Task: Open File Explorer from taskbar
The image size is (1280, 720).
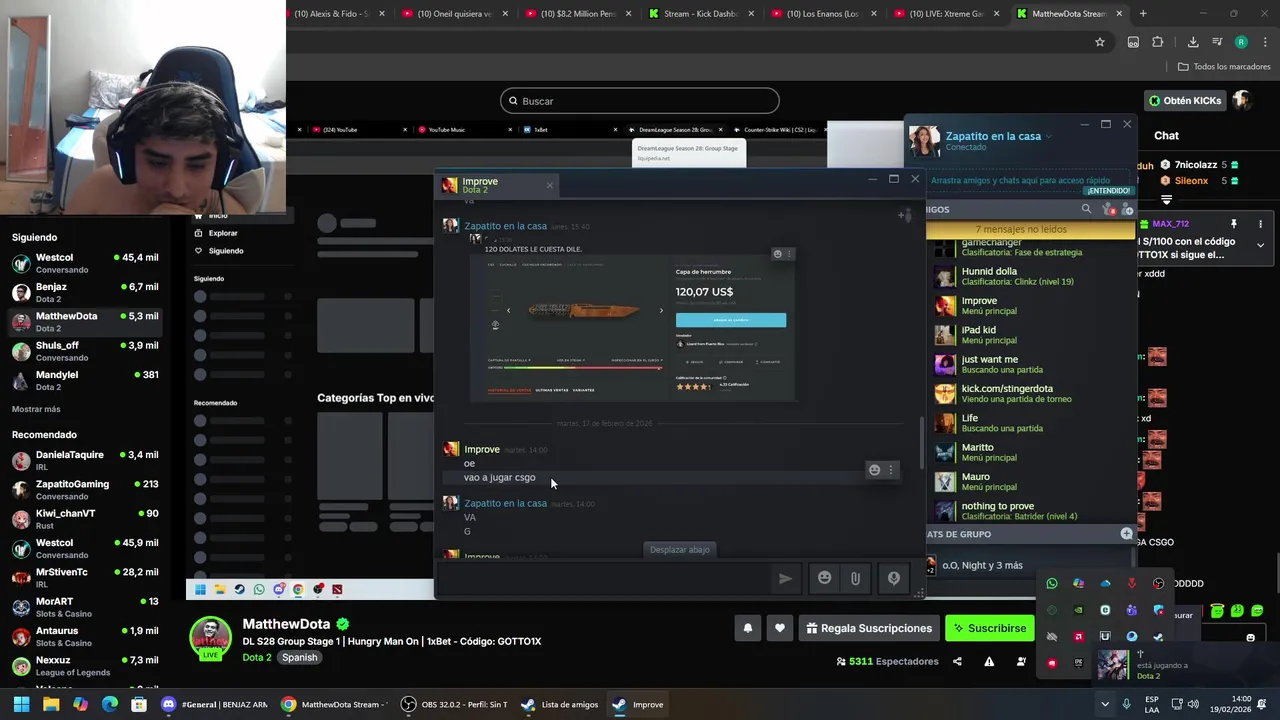Action: pos(51,704)
